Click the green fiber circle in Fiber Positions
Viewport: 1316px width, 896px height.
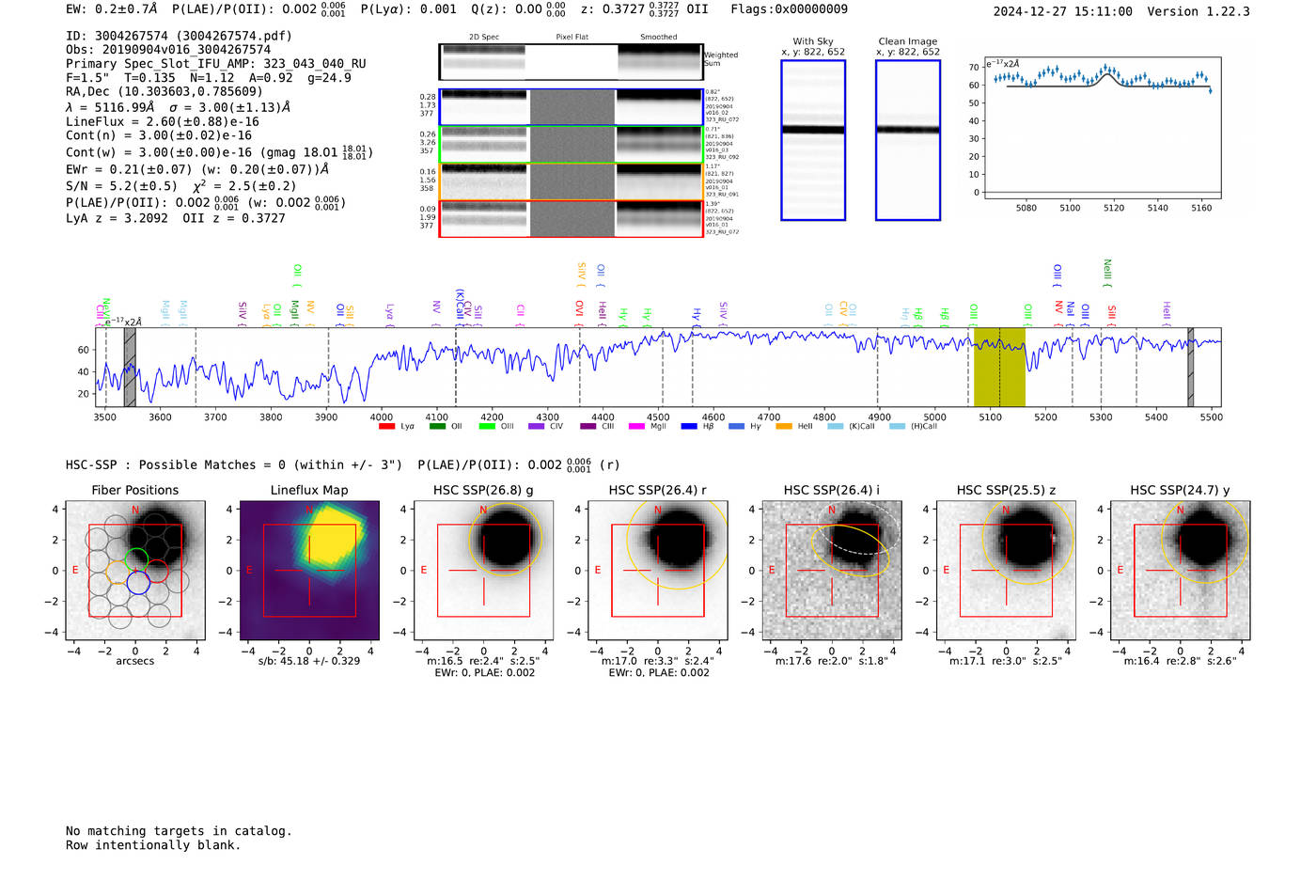coord(137,558)
